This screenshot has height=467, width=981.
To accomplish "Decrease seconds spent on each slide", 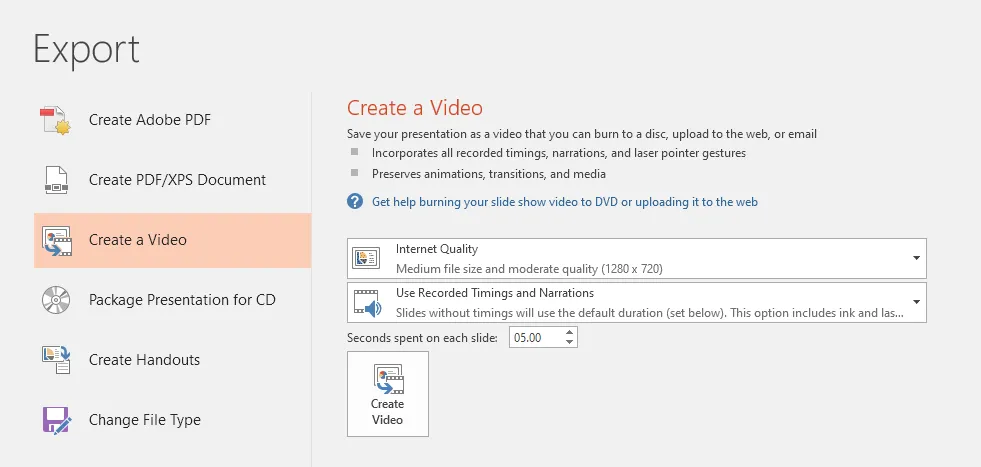I will (x=570, y=343).
